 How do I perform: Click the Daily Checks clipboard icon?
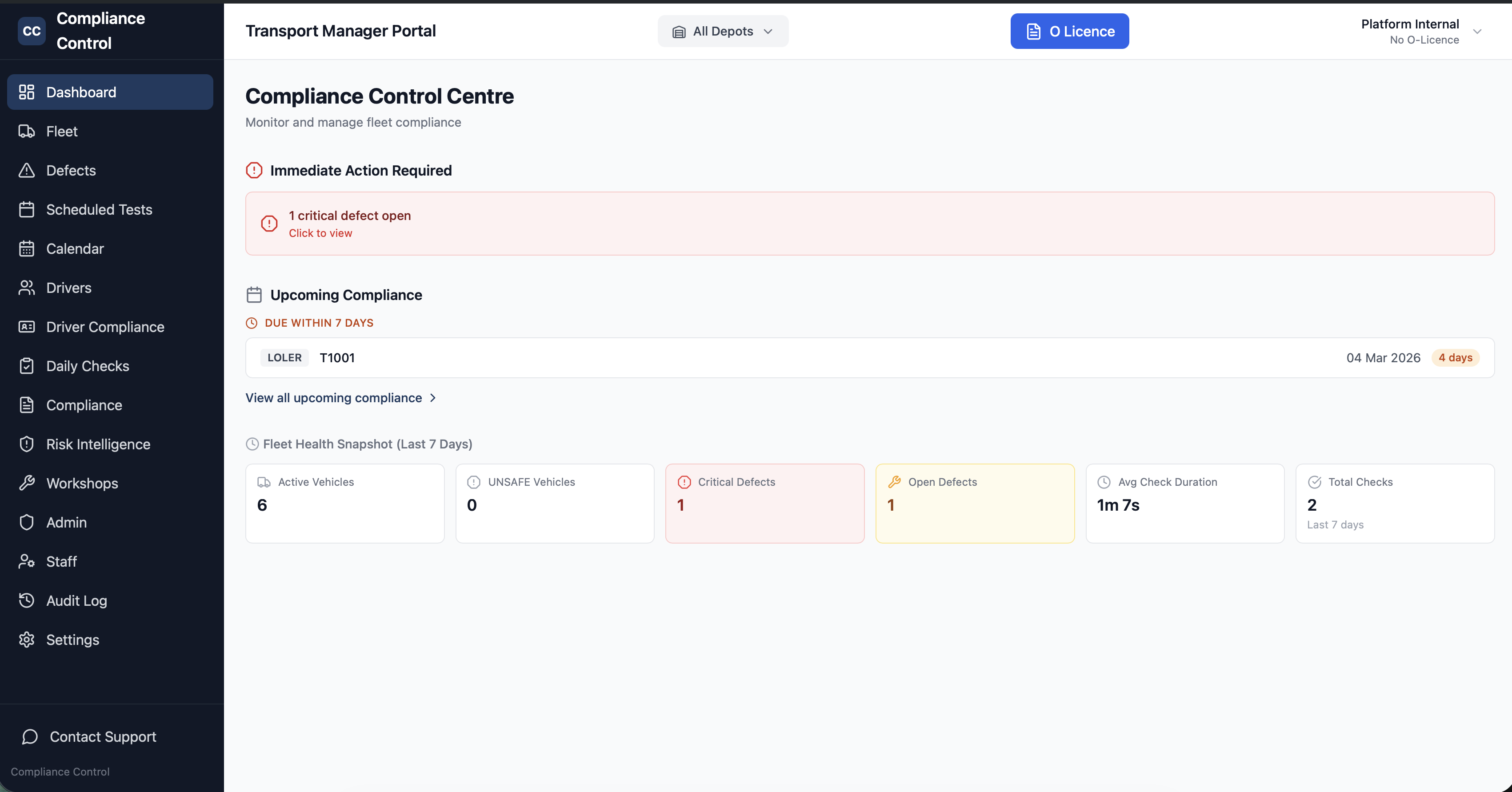(x=26, y=366)
